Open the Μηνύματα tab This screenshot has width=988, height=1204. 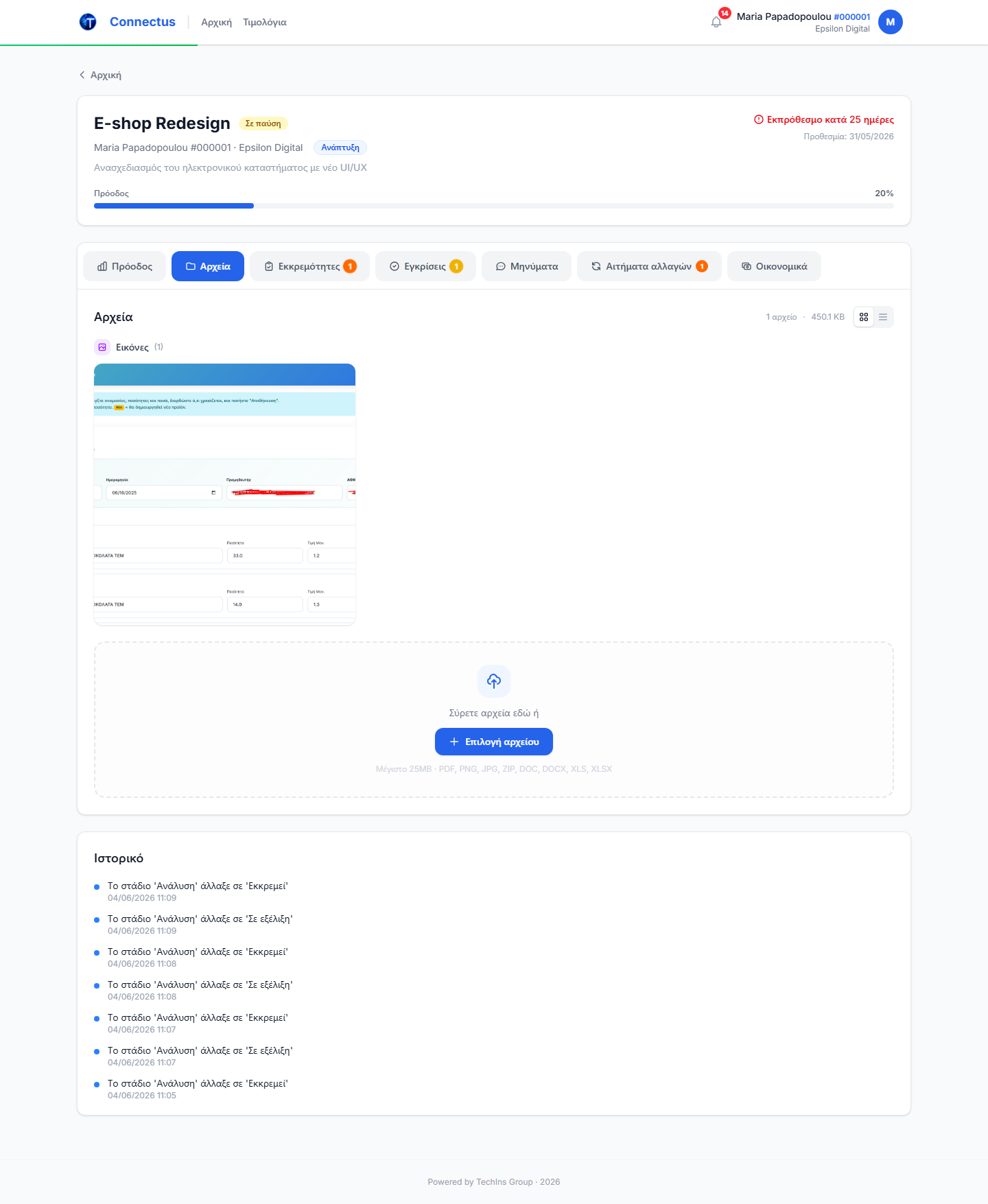tap(526, 266)
